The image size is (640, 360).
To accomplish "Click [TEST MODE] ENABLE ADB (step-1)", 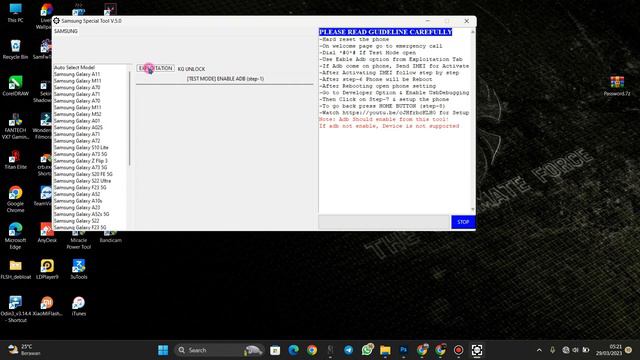I will coord(225,78).
